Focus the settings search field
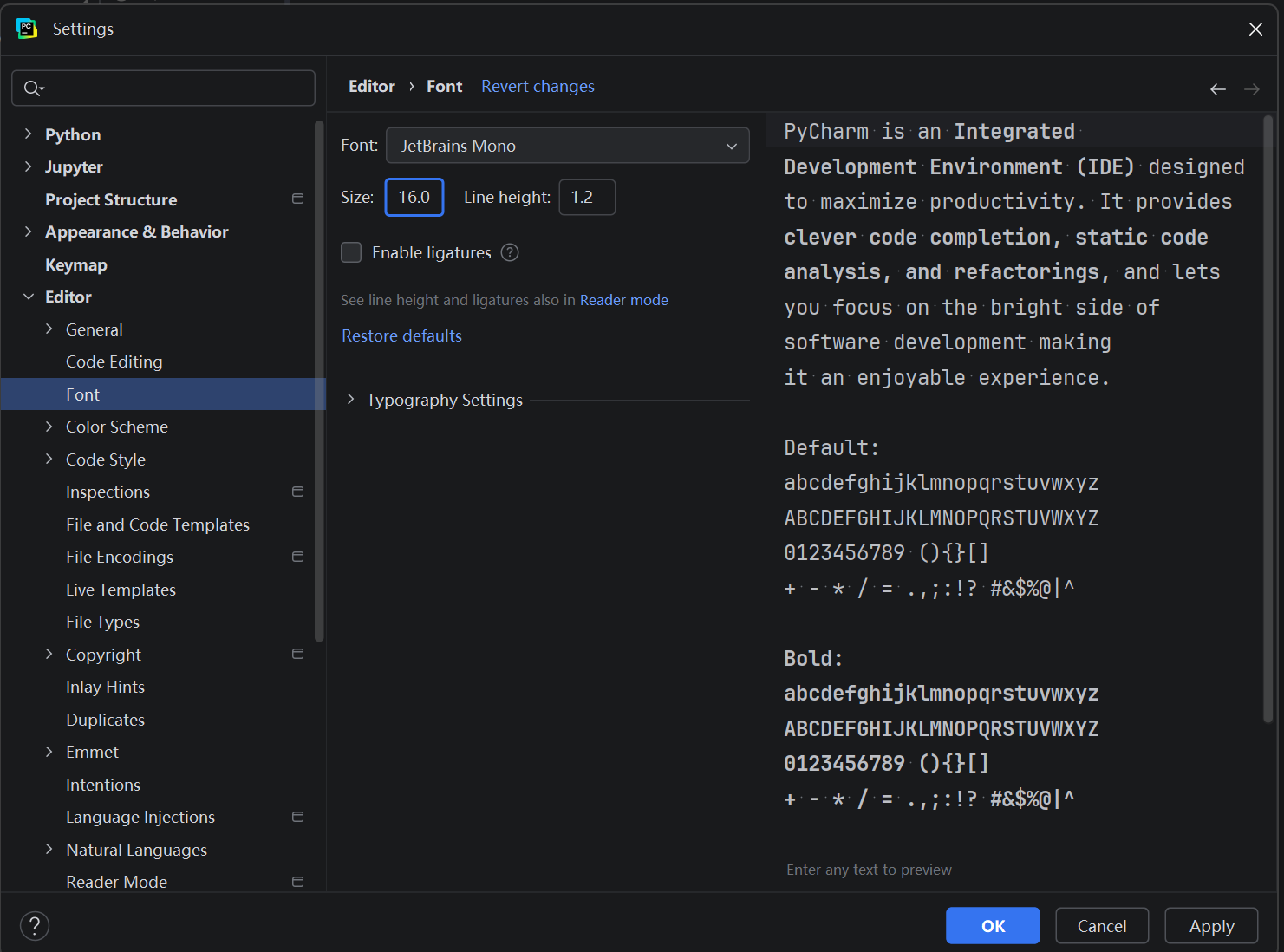This screenshot has width=1284, height=952. 163,88
